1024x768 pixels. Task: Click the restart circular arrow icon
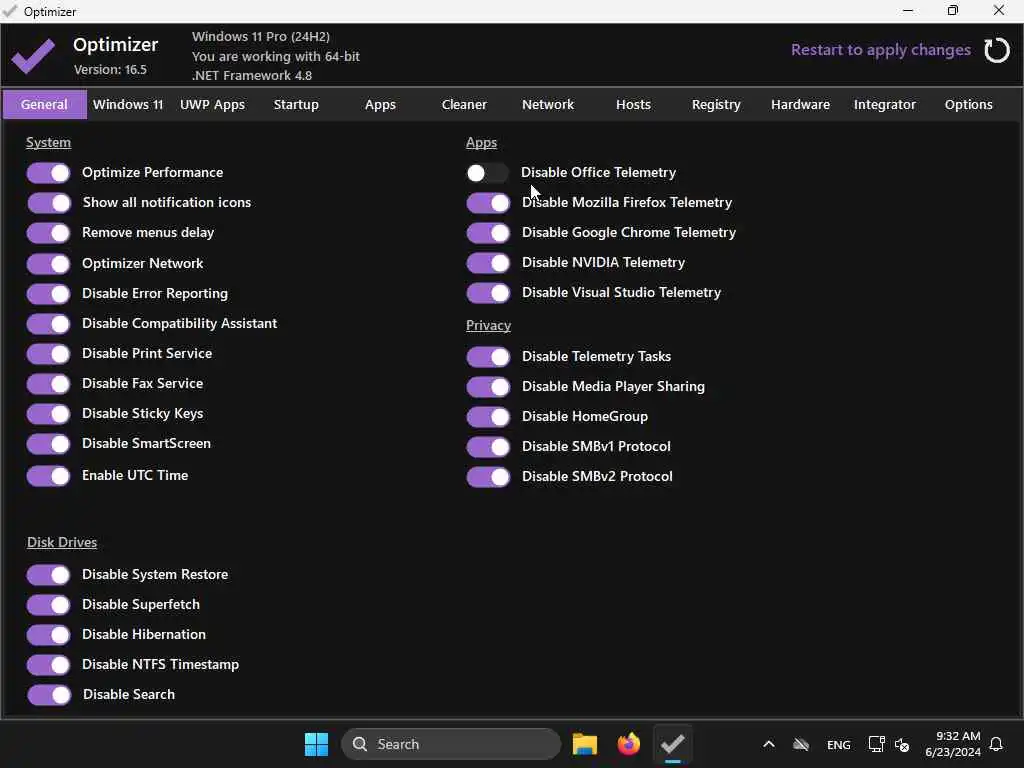coord(997,50)
